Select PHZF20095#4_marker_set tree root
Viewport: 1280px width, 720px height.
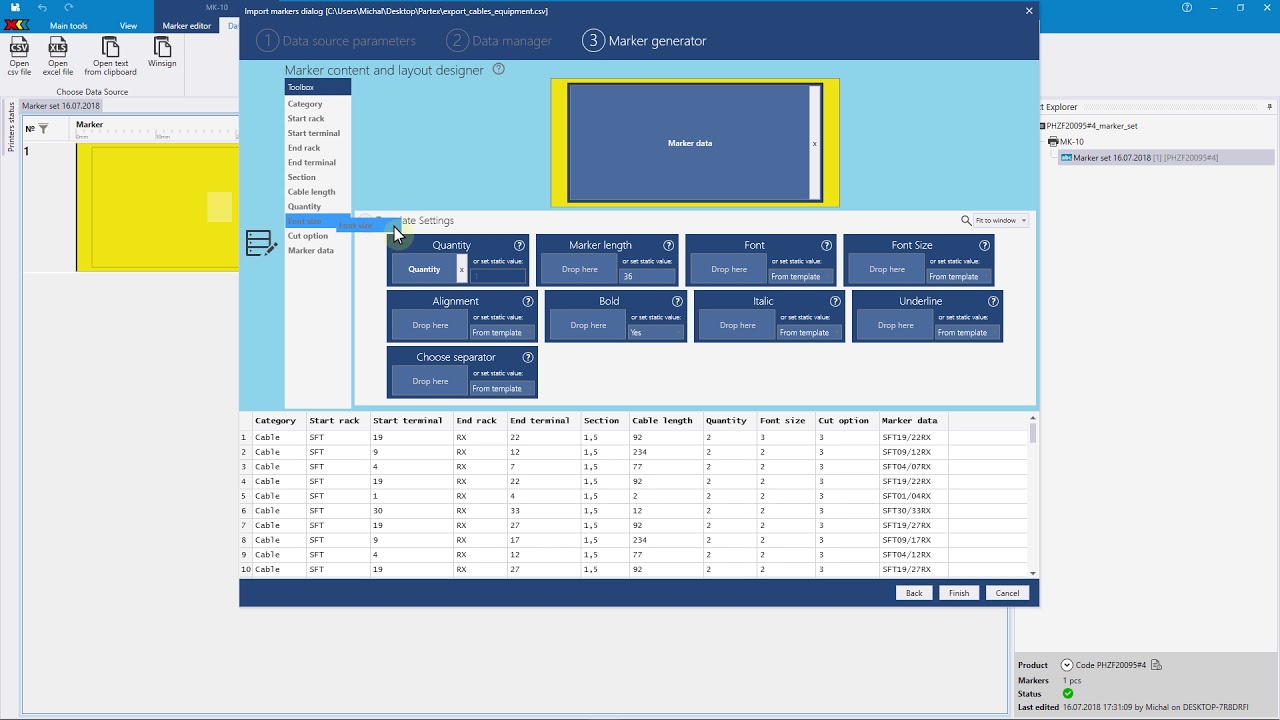(x=1091, y=126)
